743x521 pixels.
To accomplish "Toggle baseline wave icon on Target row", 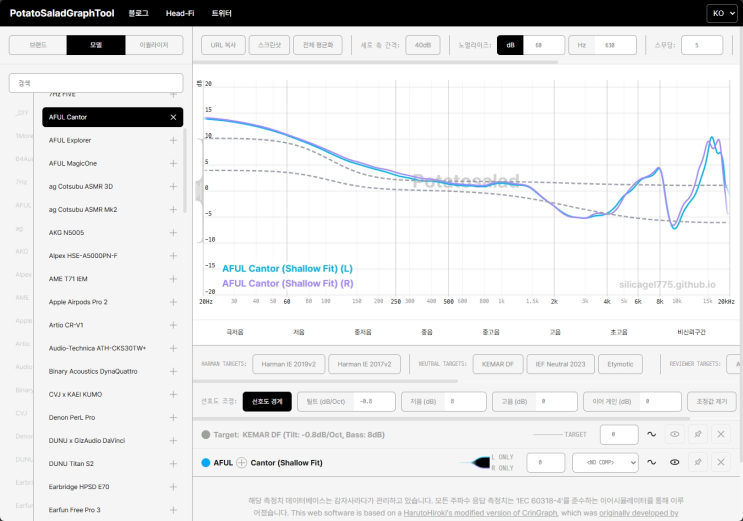I will coord(652,434).
